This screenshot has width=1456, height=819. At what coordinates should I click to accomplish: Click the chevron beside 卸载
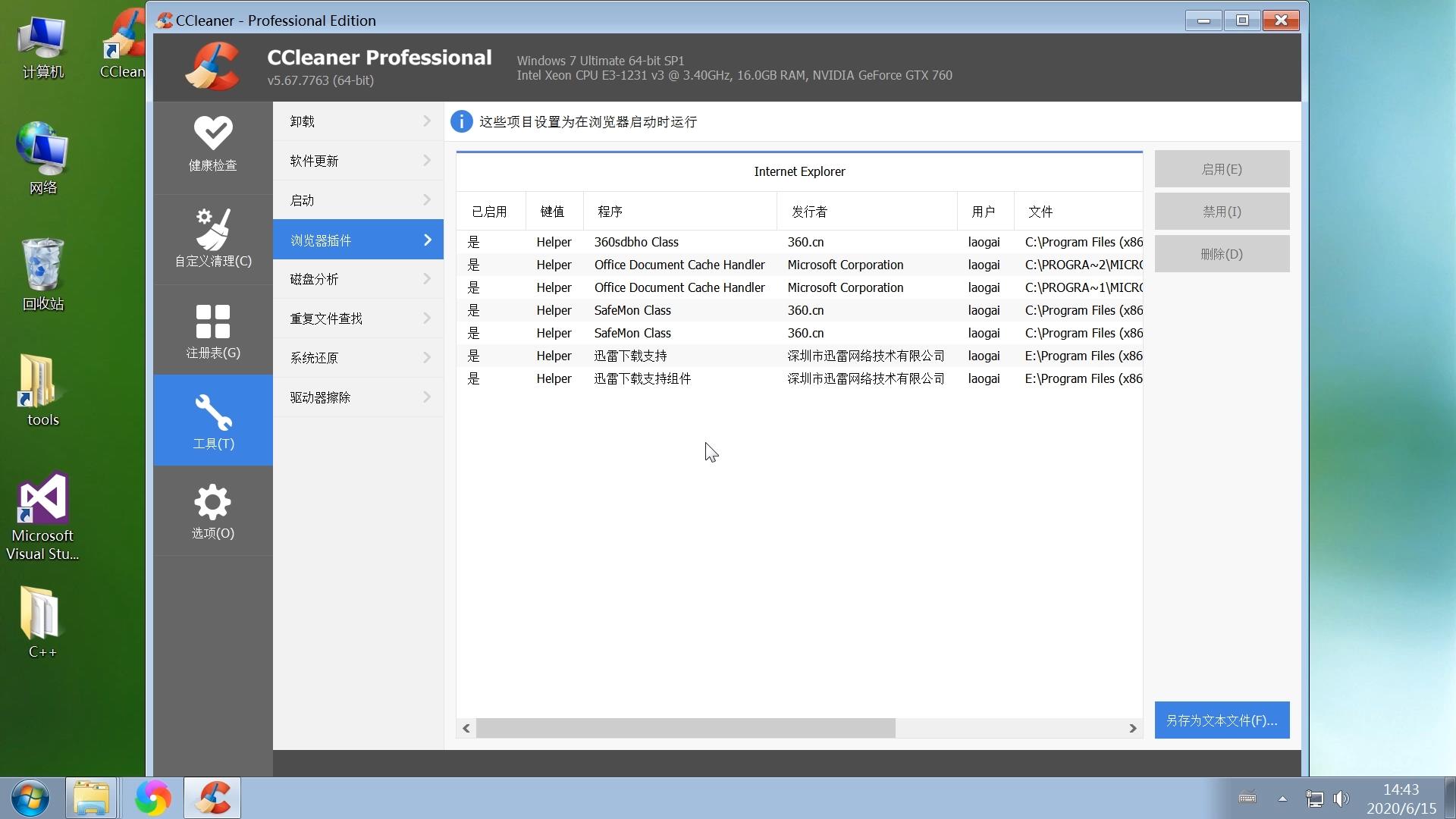[427, 121]
